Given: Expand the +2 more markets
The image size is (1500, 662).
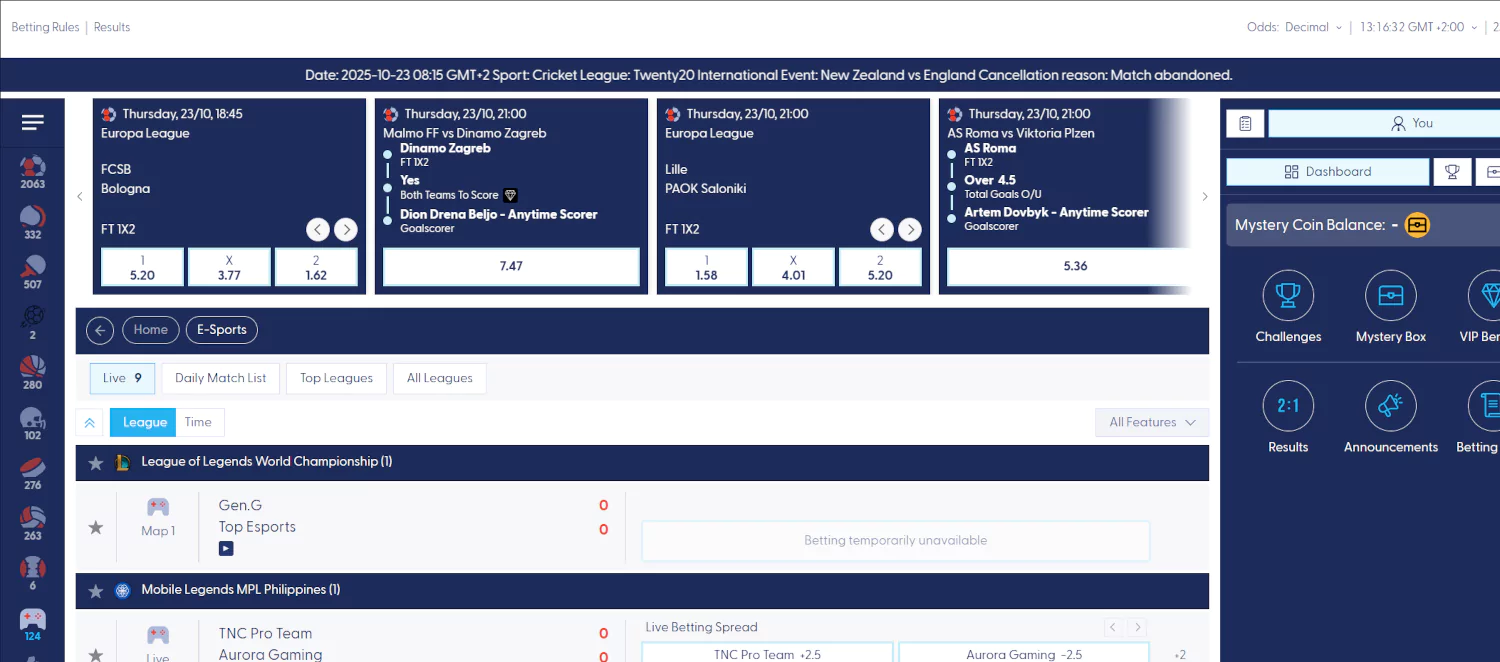Looking at the screenshot, I should tap(1180, 655).
